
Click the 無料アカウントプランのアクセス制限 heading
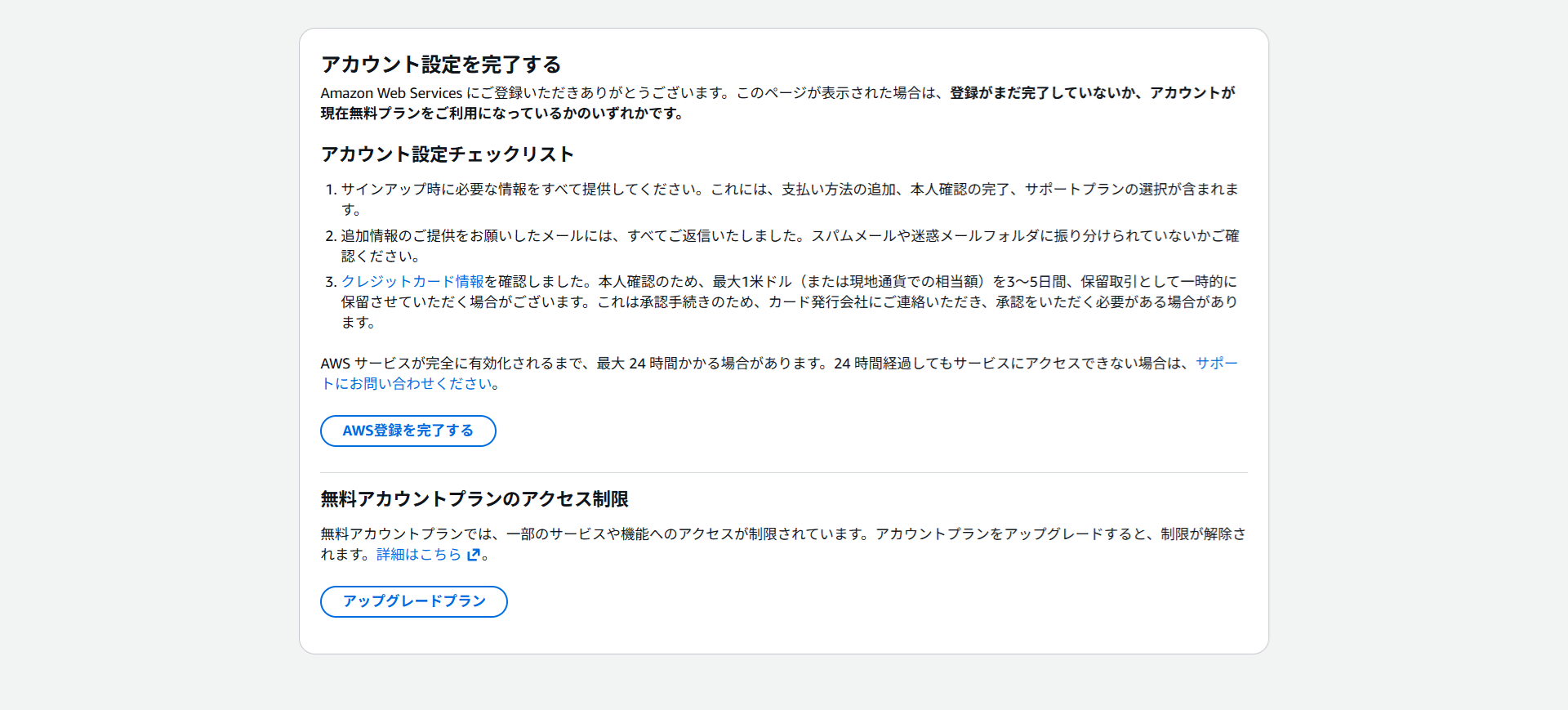474,499
